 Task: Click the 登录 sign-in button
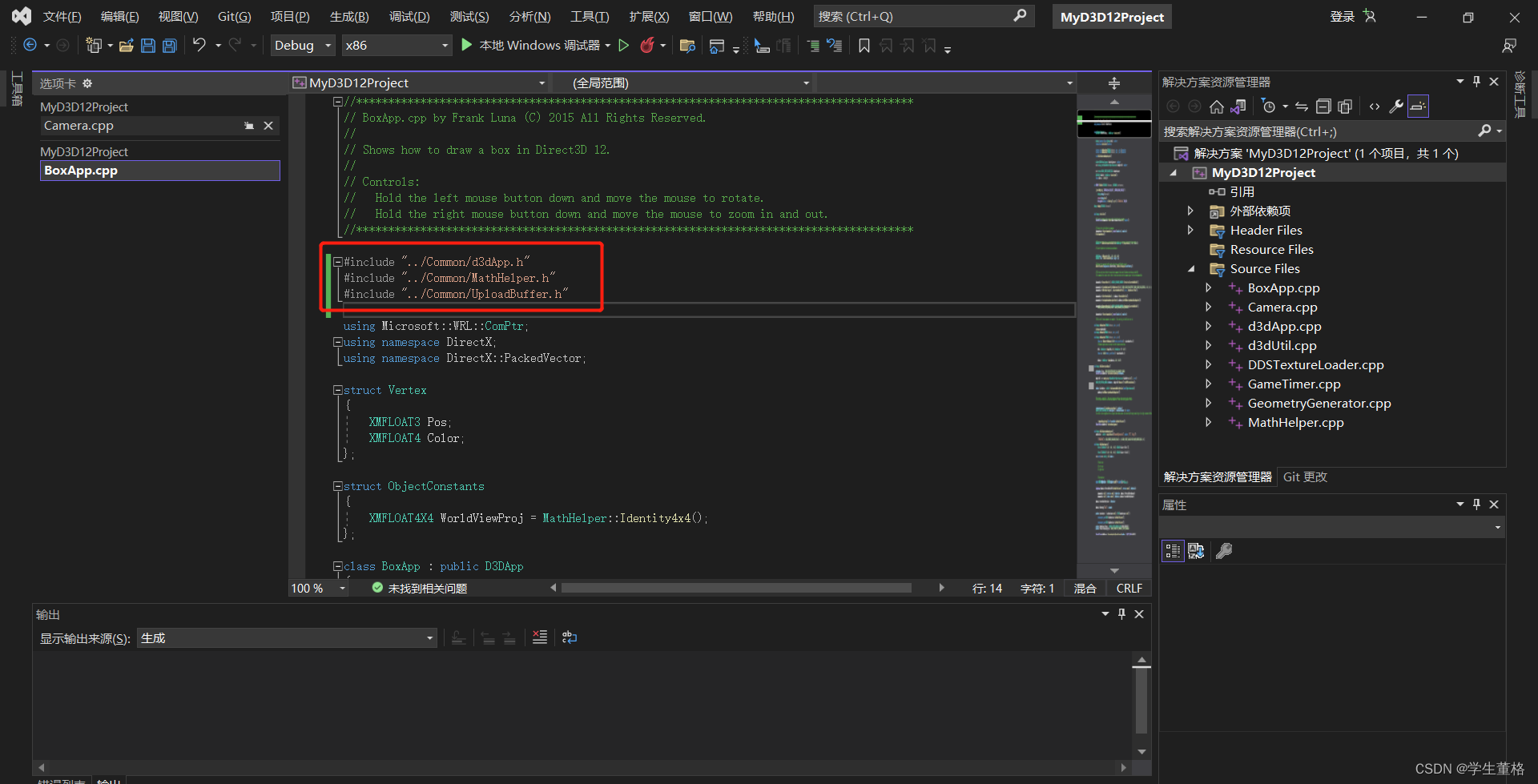1342,16
